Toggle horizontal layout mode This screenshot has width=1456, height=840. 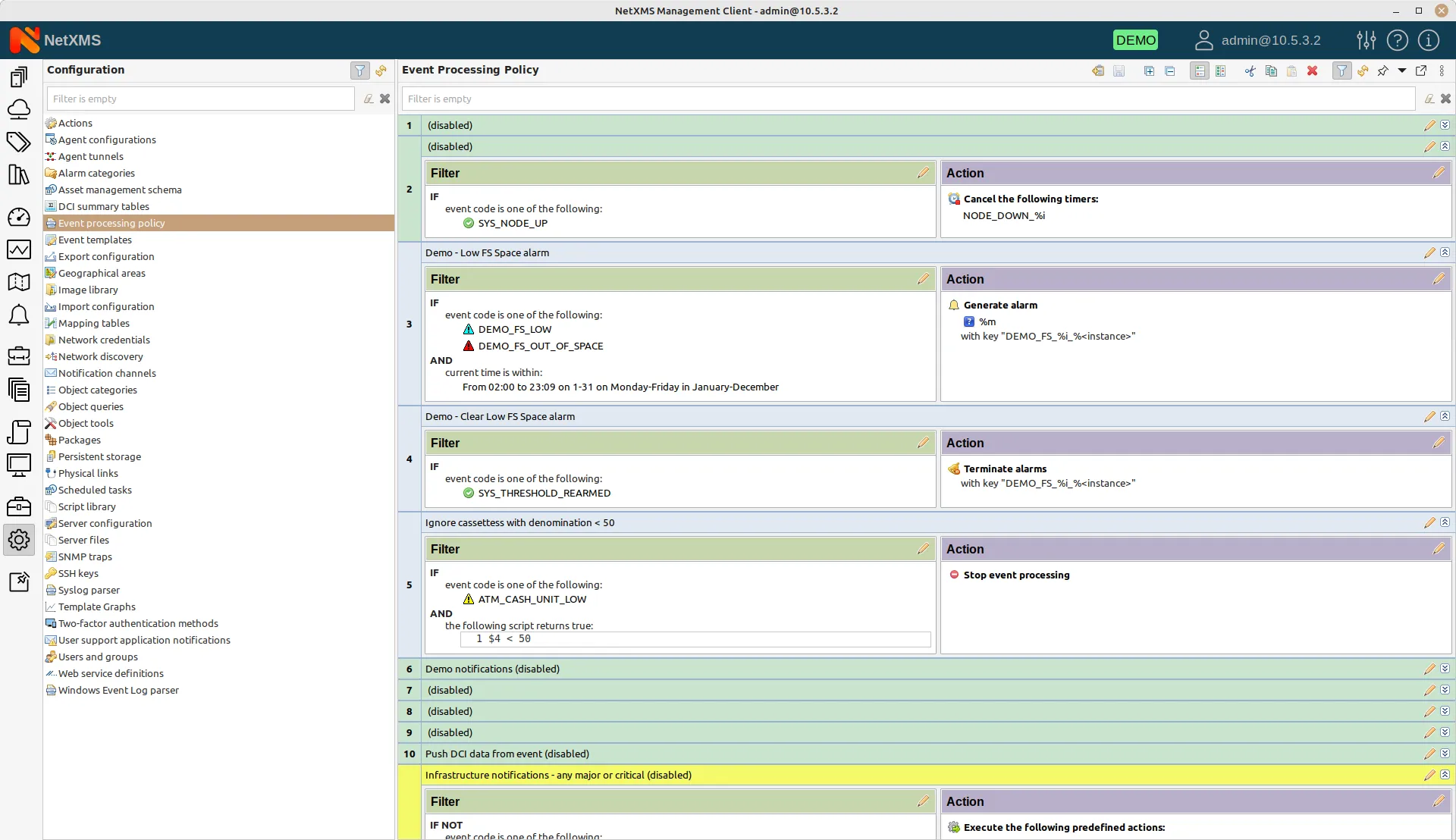click(x=1200, y=71)
